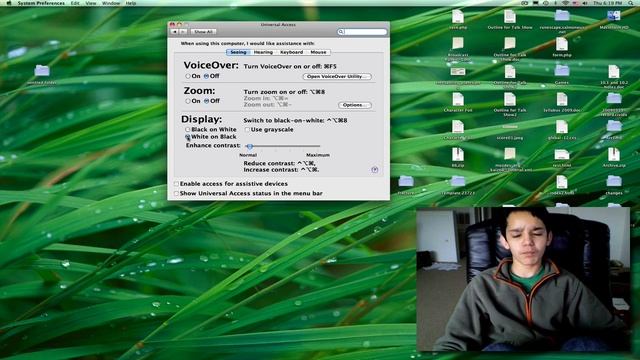640x360 pixels.
Task: Select the Archive.zip file icon
Action: point(613,155)
